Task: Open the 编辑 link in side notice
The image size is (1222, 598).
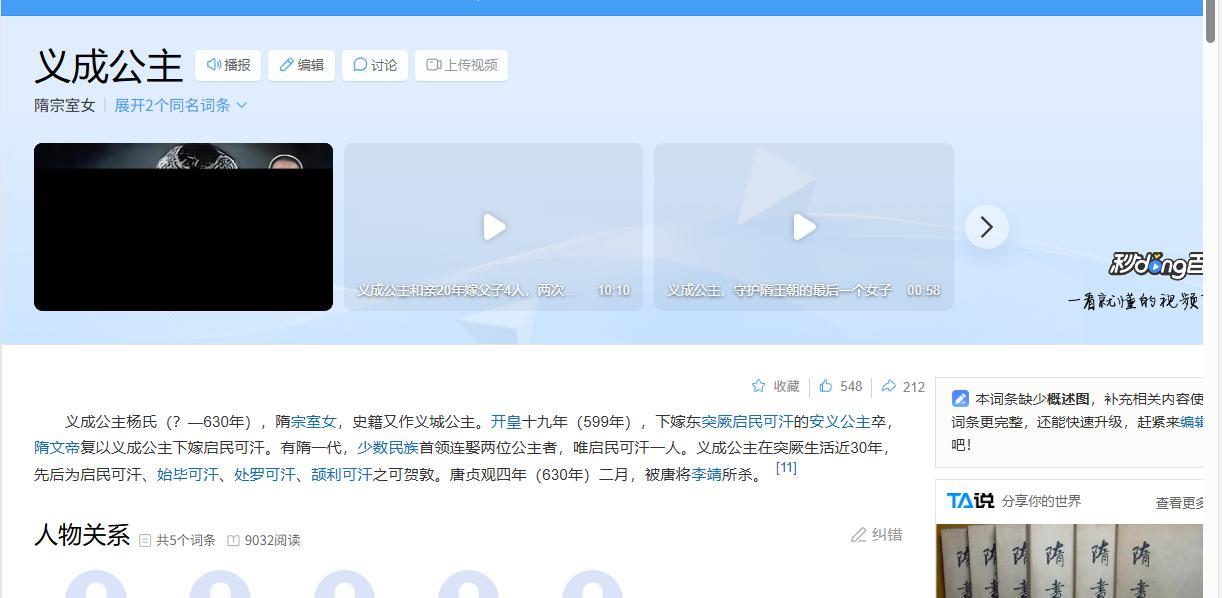Action: coord(1191,422)
